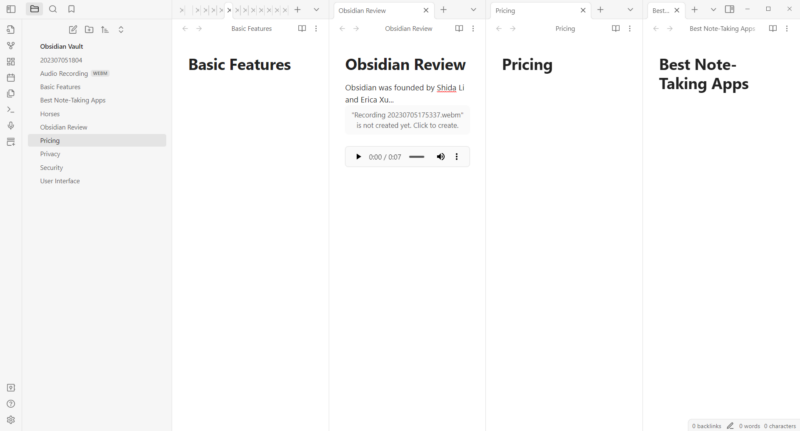Open command palette ribbon icon
This screenshot has width=800, height=431.
(x=11, y=110)
